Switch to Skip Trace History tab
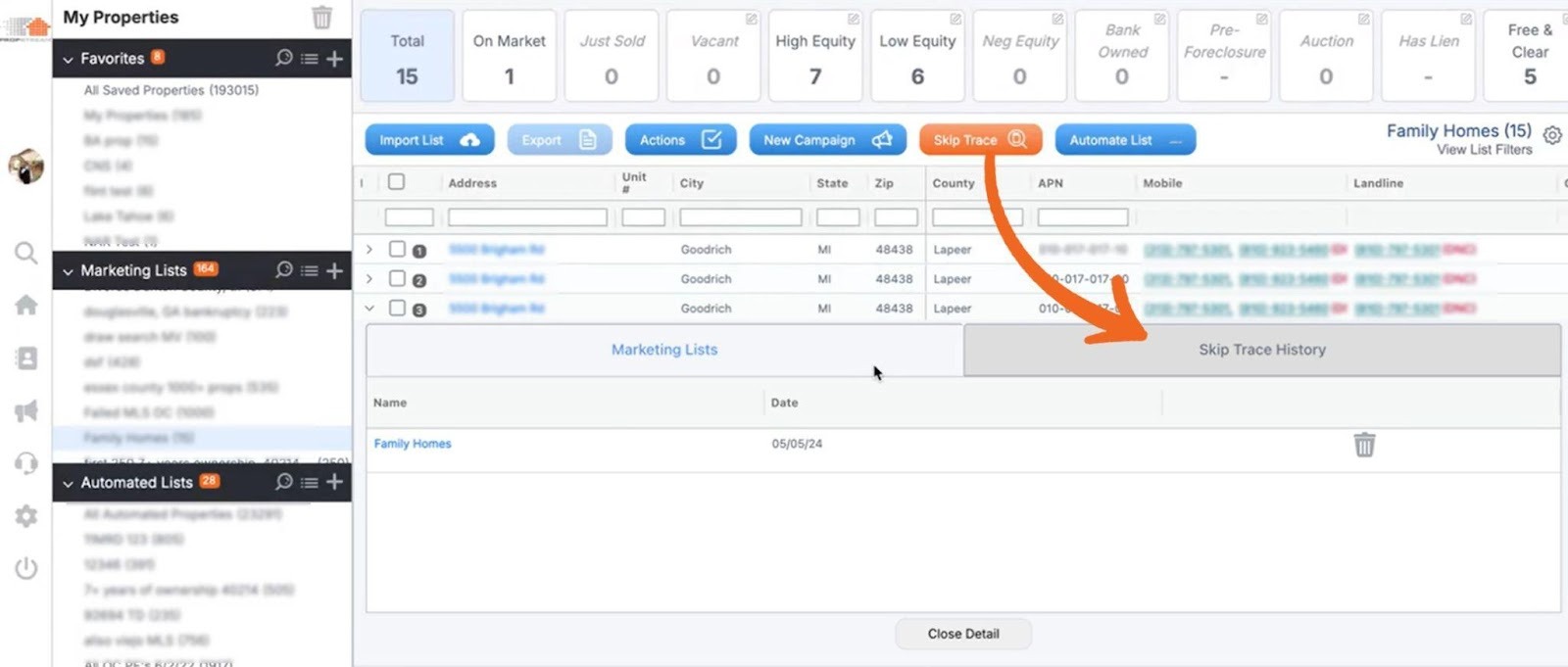The height and width of the screenshot is (667, 1568). point(1261,350)
